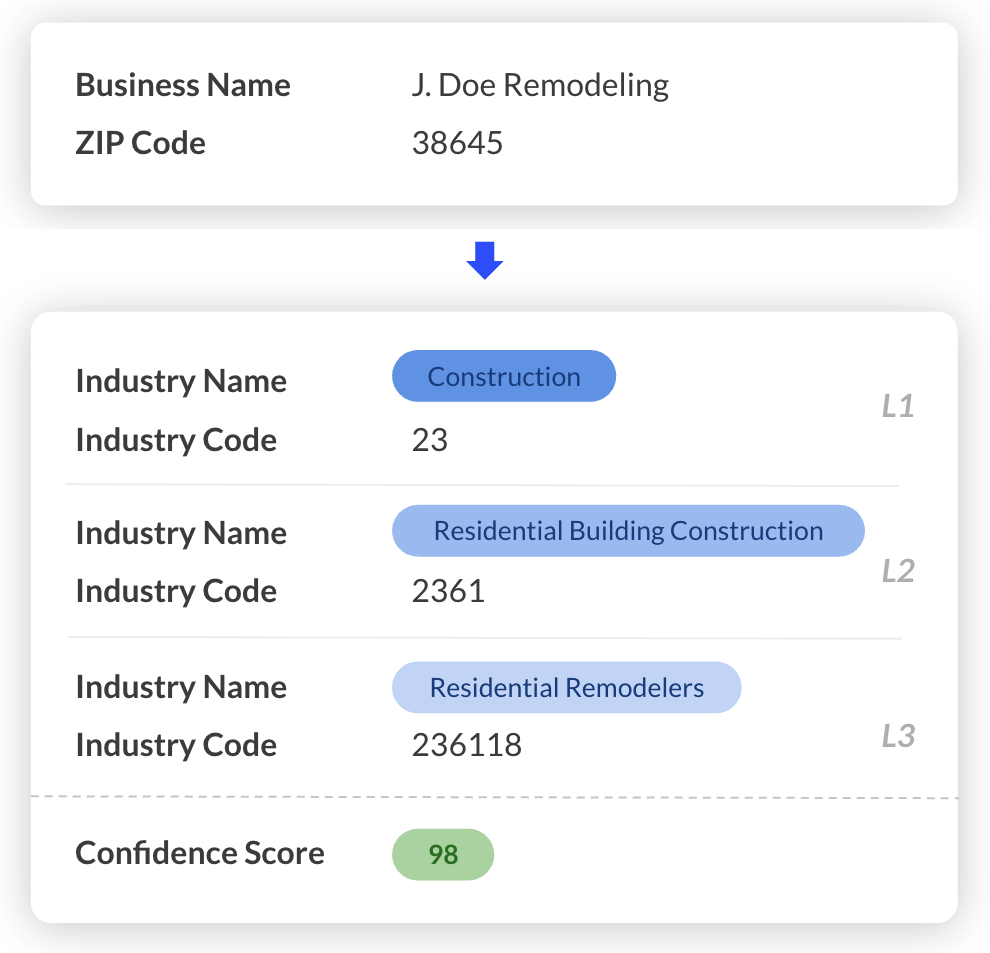The image size is (990, 953).
Task: Click the Industry Name label in L1 row
Action: 181,382
